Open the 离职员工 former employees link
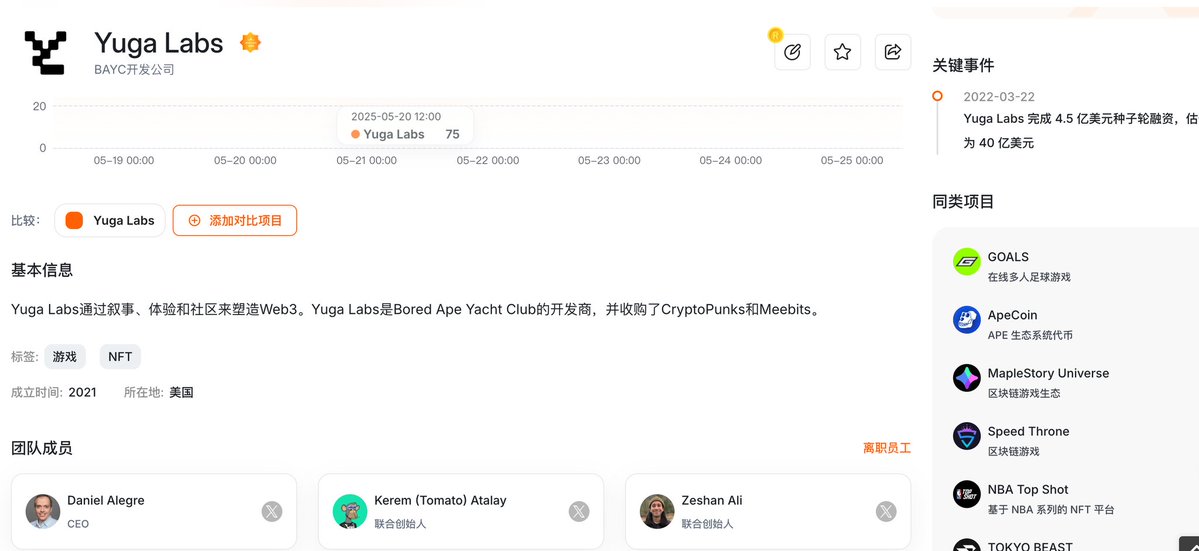This screenshot has width=1199, height=551. pos(887,448)
